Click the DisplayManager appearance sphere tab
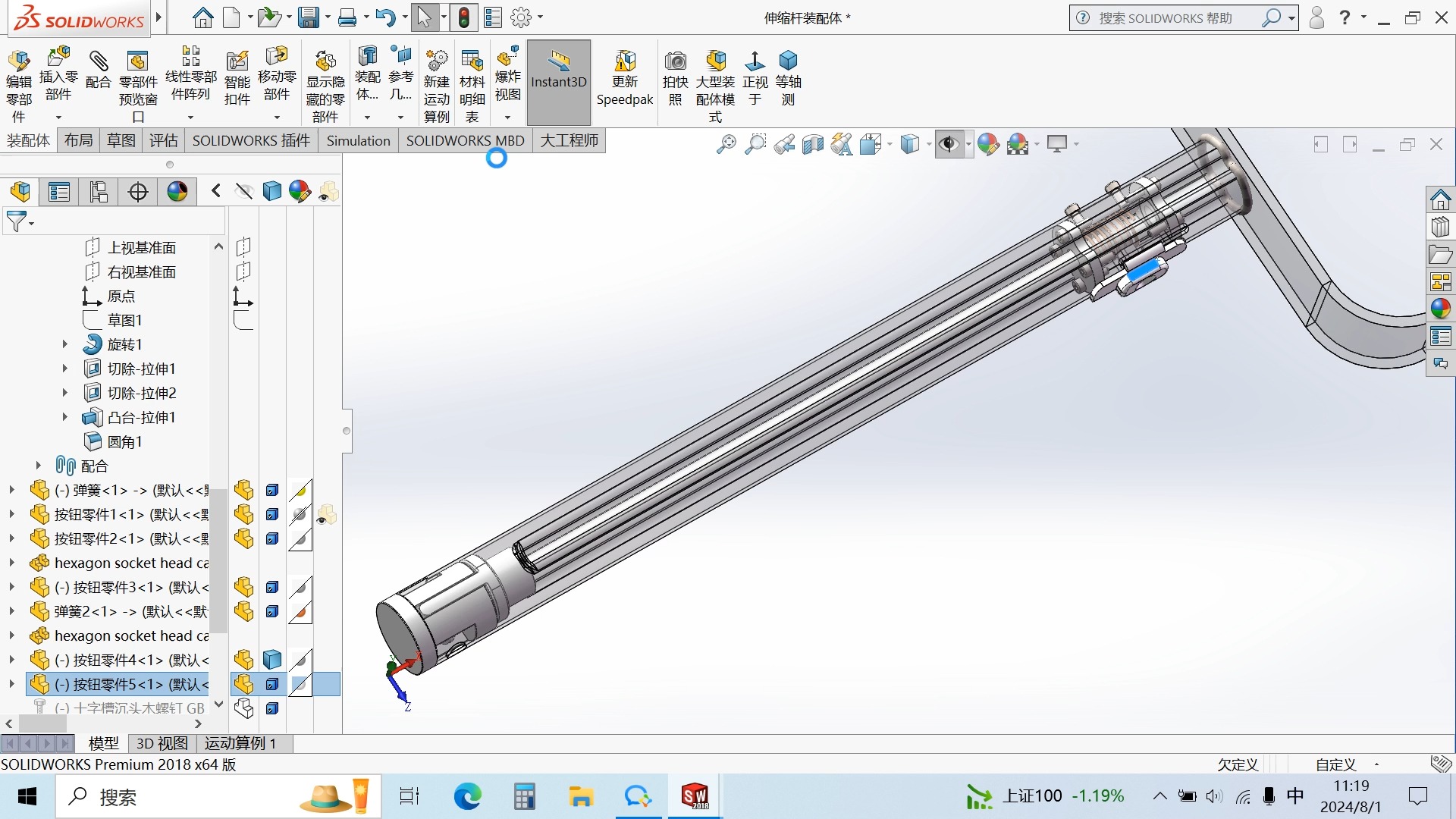Image resolution: width=1456 pixels, height=819 pixels. (x=177, y=192)
